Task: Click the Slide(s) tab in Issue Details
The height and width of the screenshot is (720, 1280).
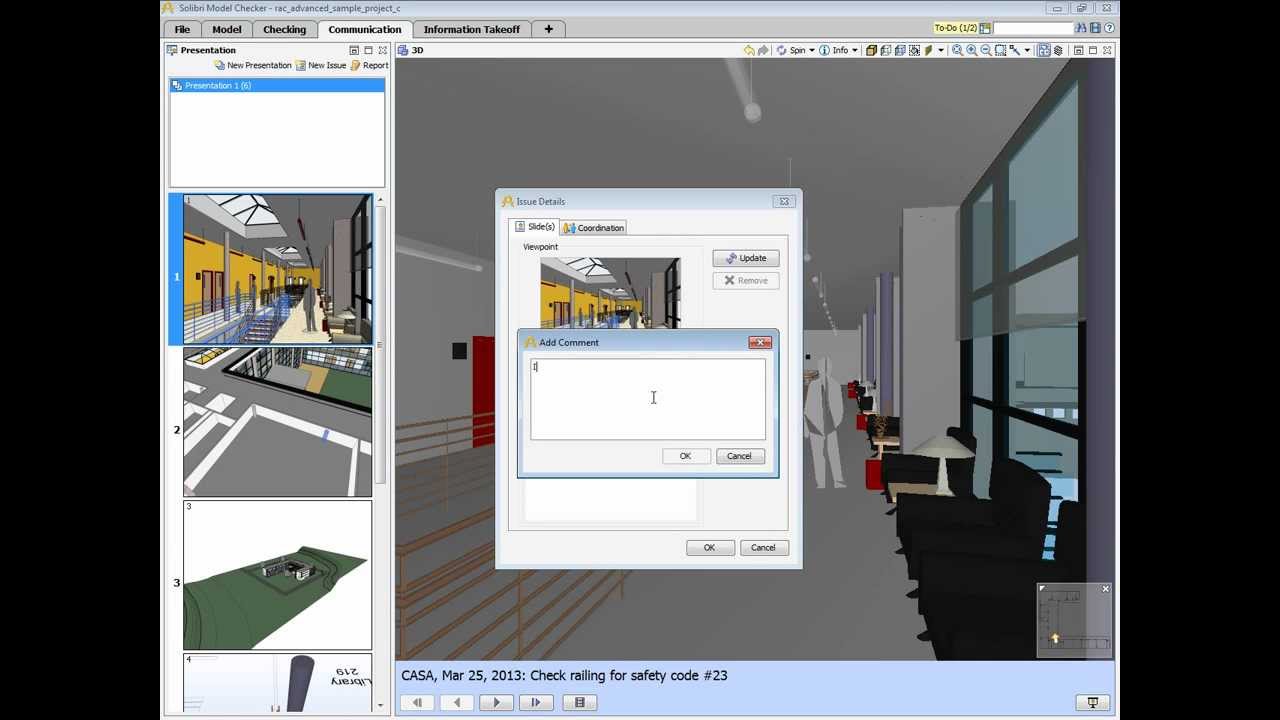Action: click(x=534, y=227)
